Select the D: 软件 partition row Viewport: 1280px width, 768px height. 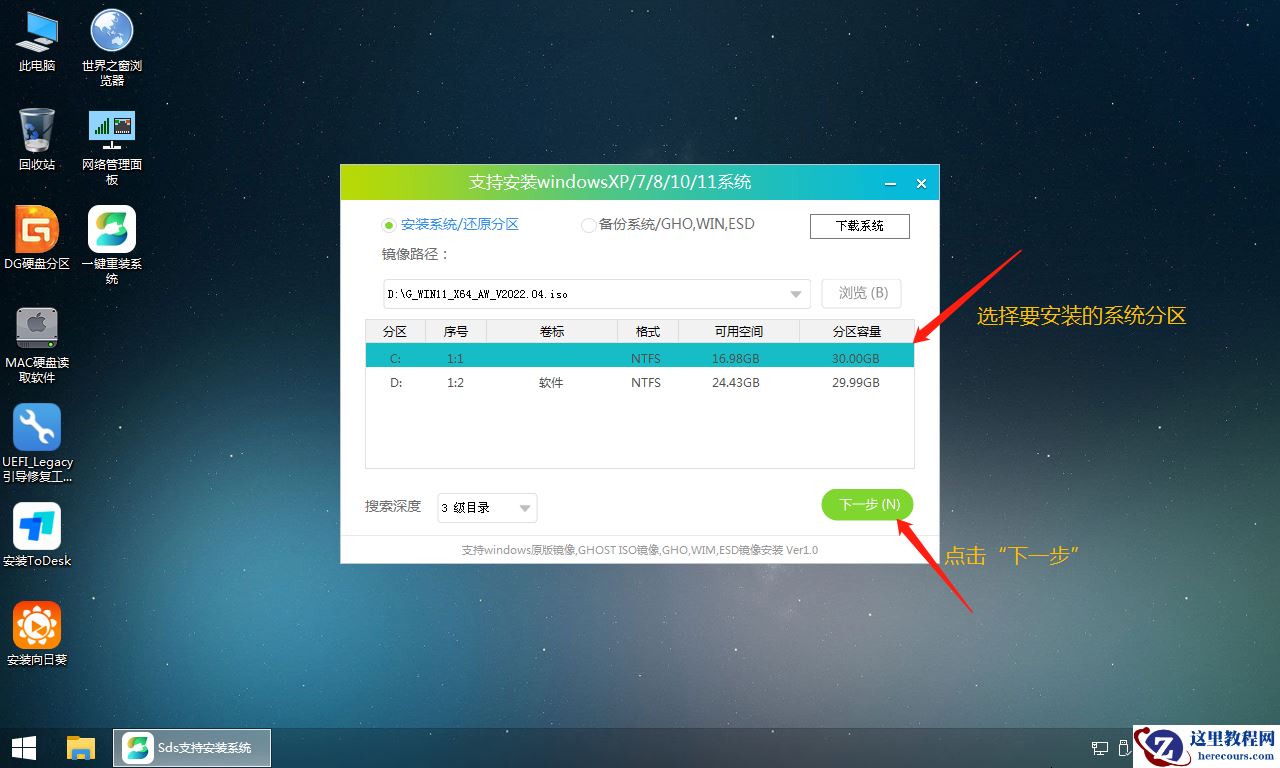click(640, 382)
